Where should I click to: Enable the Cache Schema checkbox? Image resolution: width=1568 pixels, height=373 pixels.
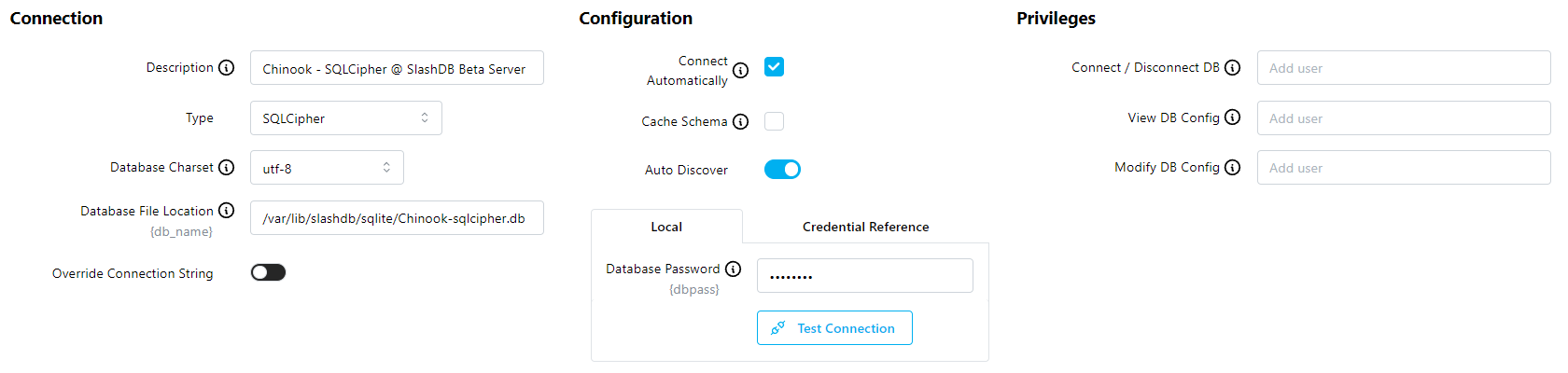point(774,121)
